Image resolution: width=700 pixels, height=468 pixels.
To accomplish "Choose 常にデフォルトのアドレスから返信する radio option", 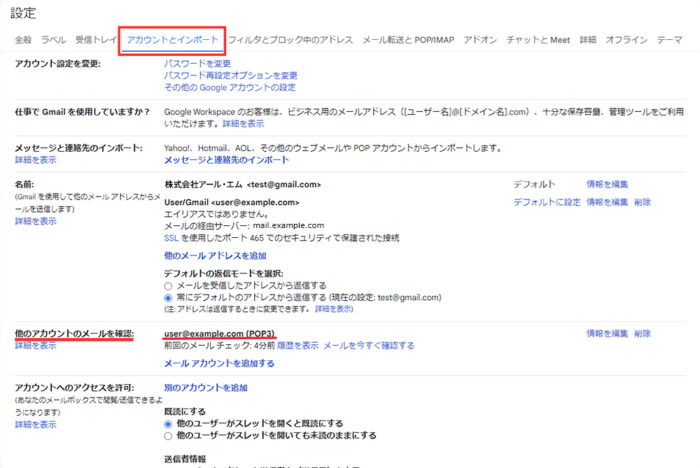I will click(x=168, y=297).
